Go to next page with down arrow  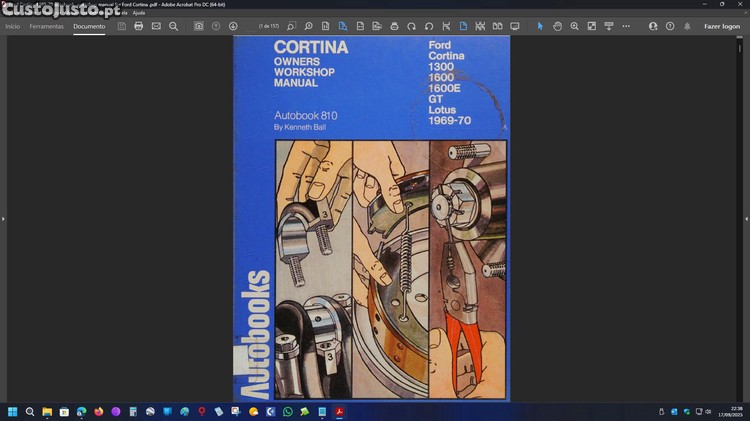[233, 26]
